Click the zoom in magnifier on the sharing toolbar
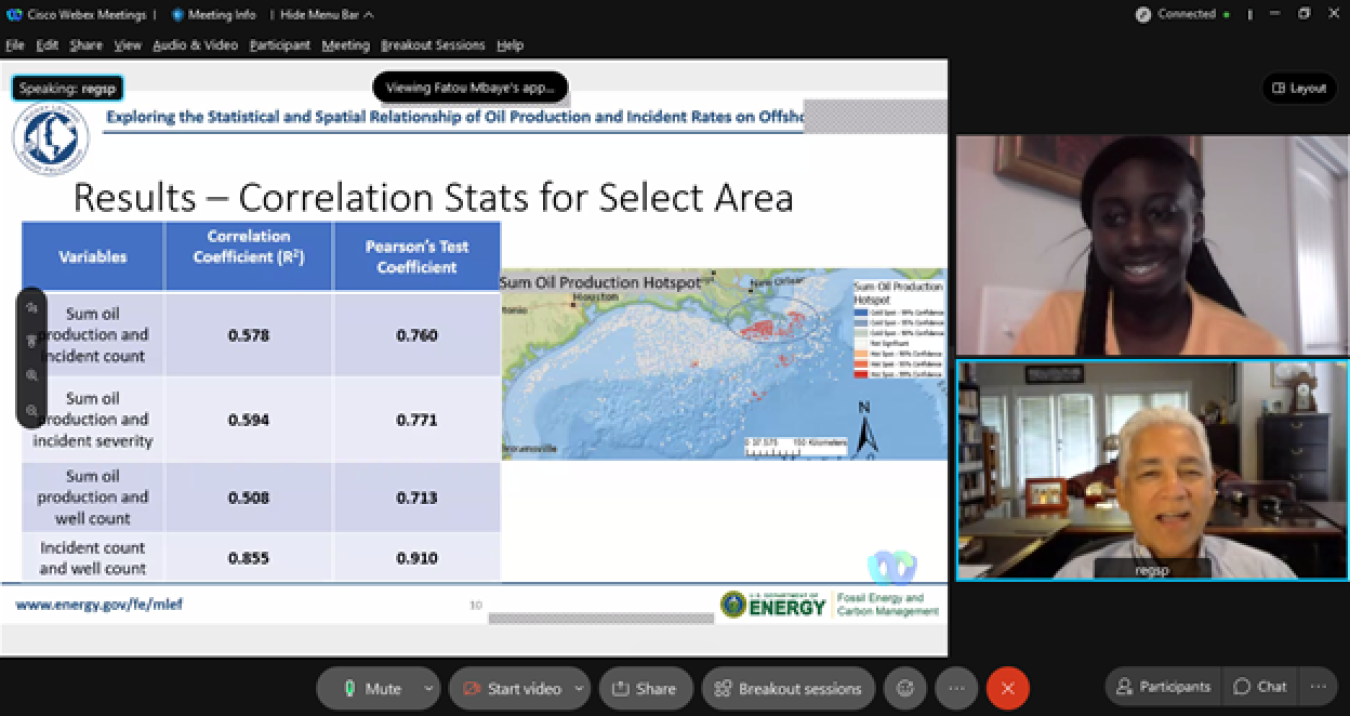 pyautogui.click(x=32, y=376)
